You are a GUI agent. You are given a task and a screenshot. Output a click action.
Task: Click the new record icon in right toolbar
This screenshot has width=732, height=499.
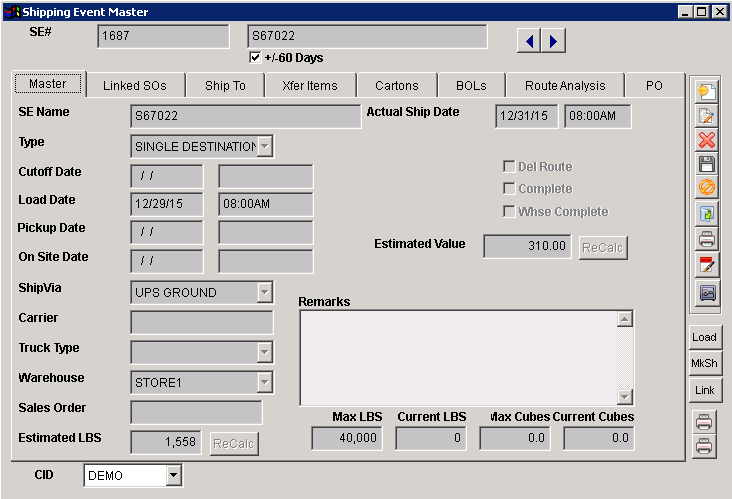(707, 91)
